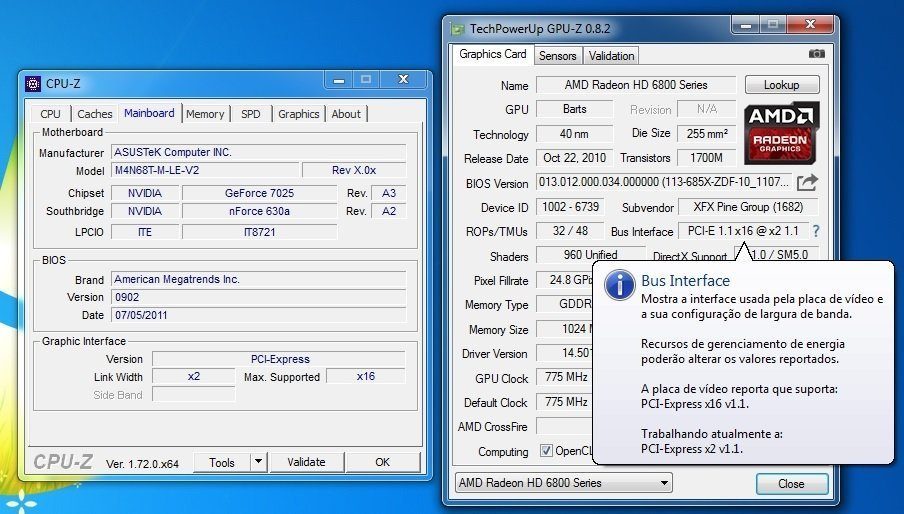Click the Southbridge Rev. A2 value
Image resolution: width=904 pixels, height=514 pixels.
[389, 211]
